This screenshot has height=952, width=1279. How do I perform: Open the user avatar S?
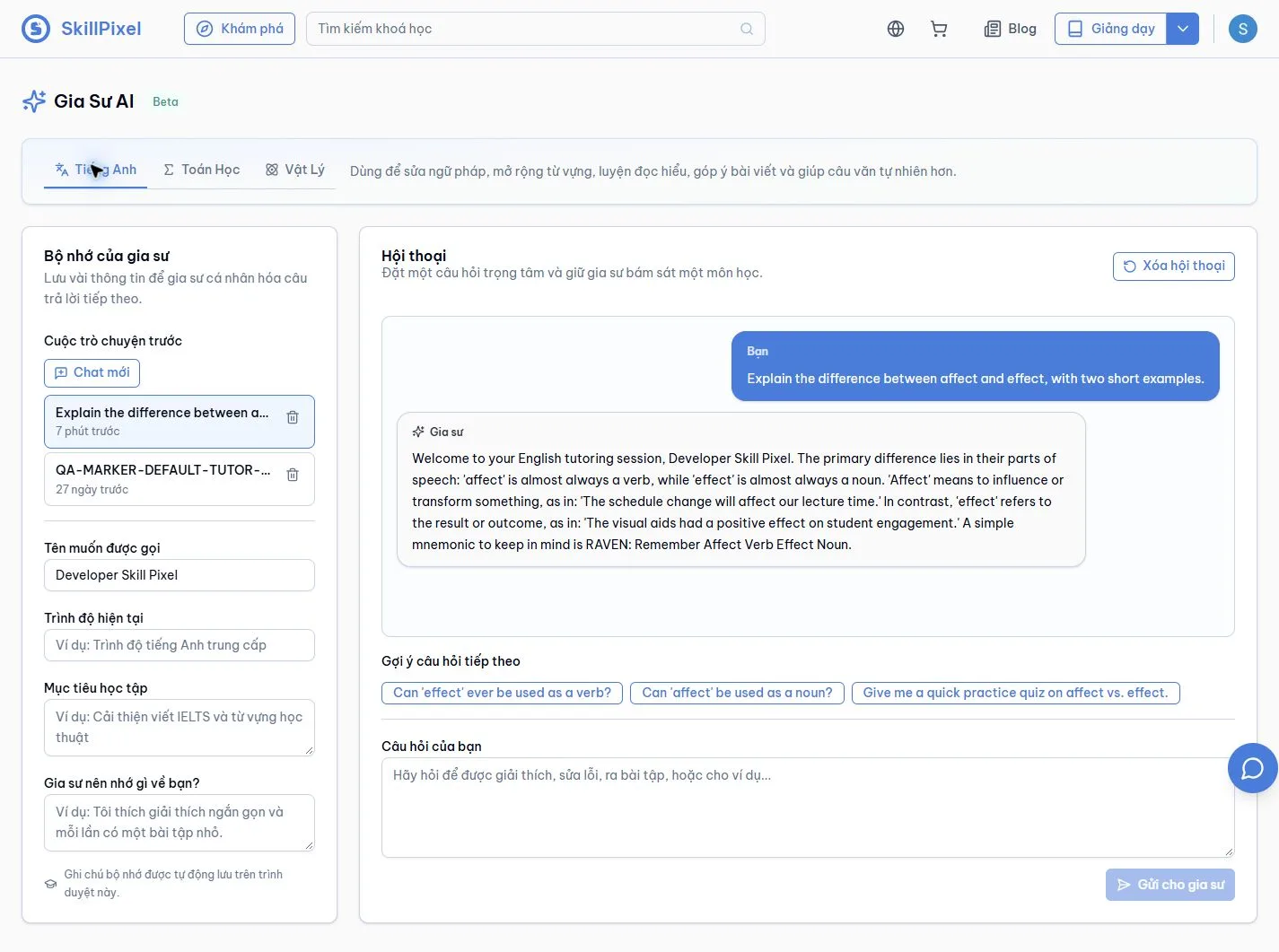[1242, 29]
